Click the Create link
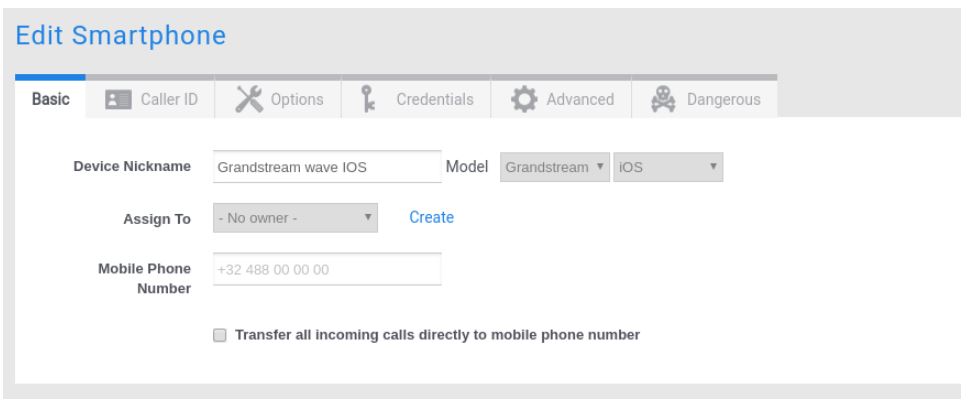This screenshot has width=968, height=405. [432, 217]
